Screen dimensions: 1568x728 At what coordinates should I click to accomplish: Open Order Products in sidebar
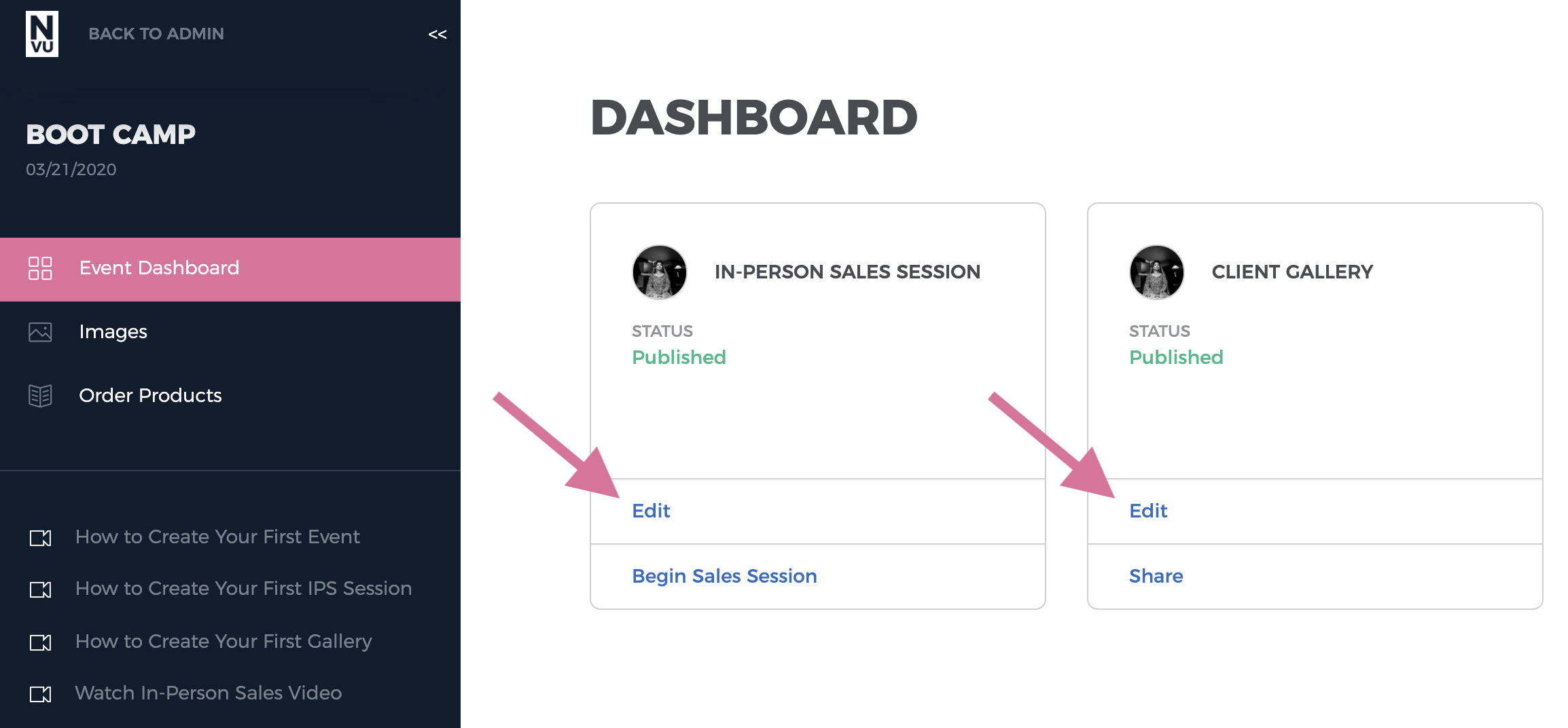click(x=230, y=396)
